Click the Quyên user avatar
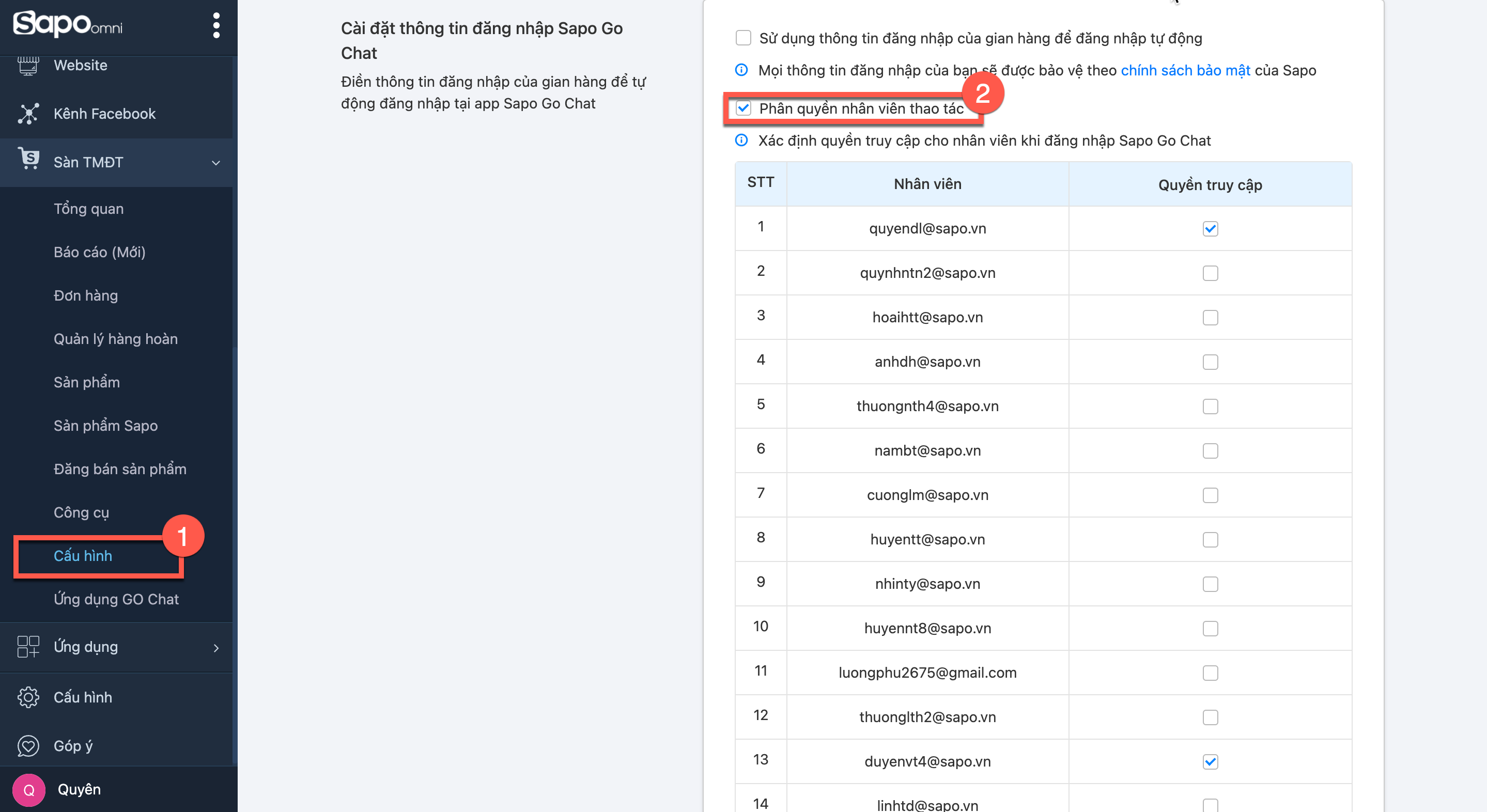This screenshot has height=812, width=1487. 29,789
